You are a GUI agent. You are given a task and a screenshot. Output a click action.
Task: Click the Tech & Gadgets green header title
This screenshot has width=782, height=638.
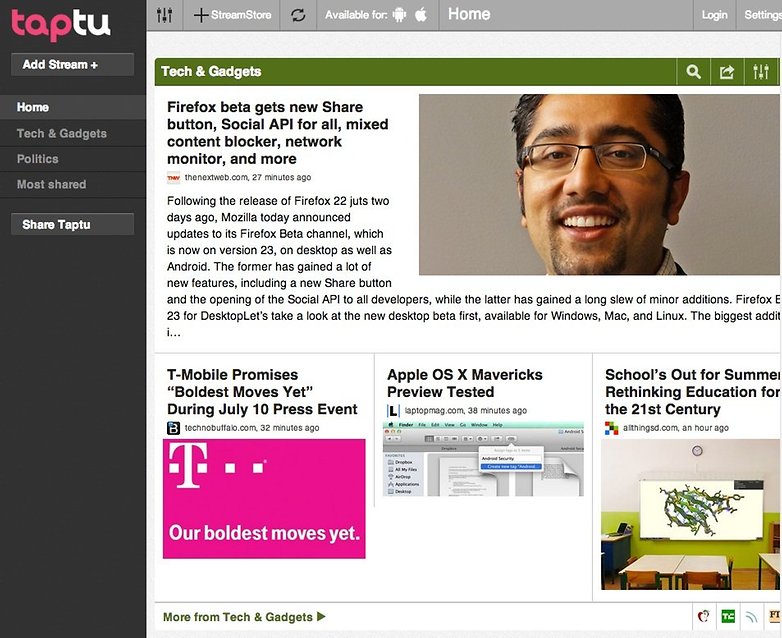click(x=211, y=72)
